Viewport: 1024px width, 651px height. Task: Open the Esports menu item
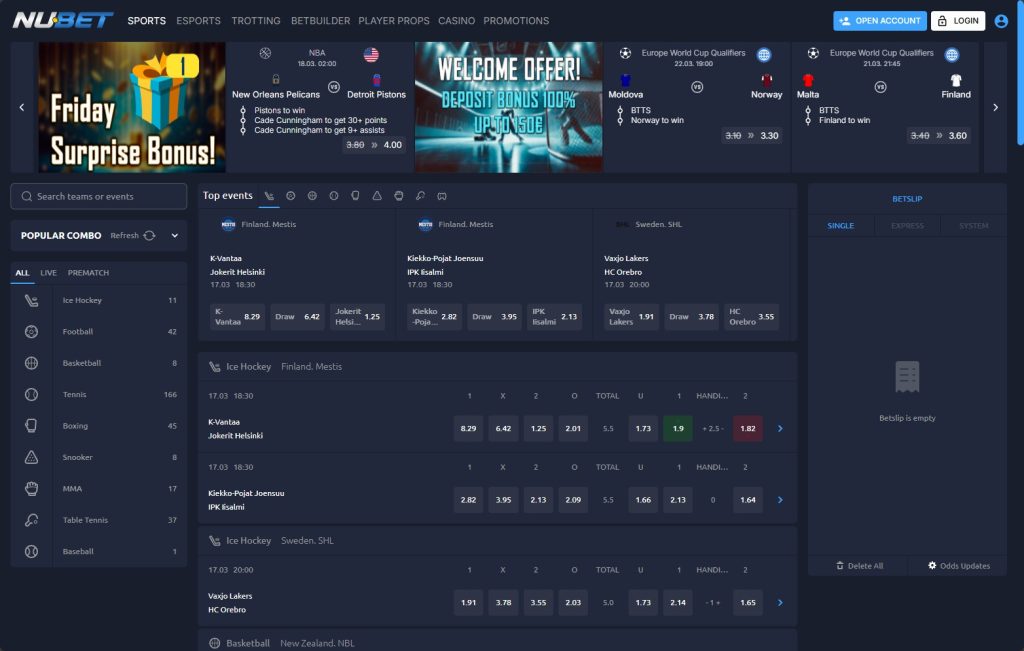pyautogui.click(x=199, y=21)
